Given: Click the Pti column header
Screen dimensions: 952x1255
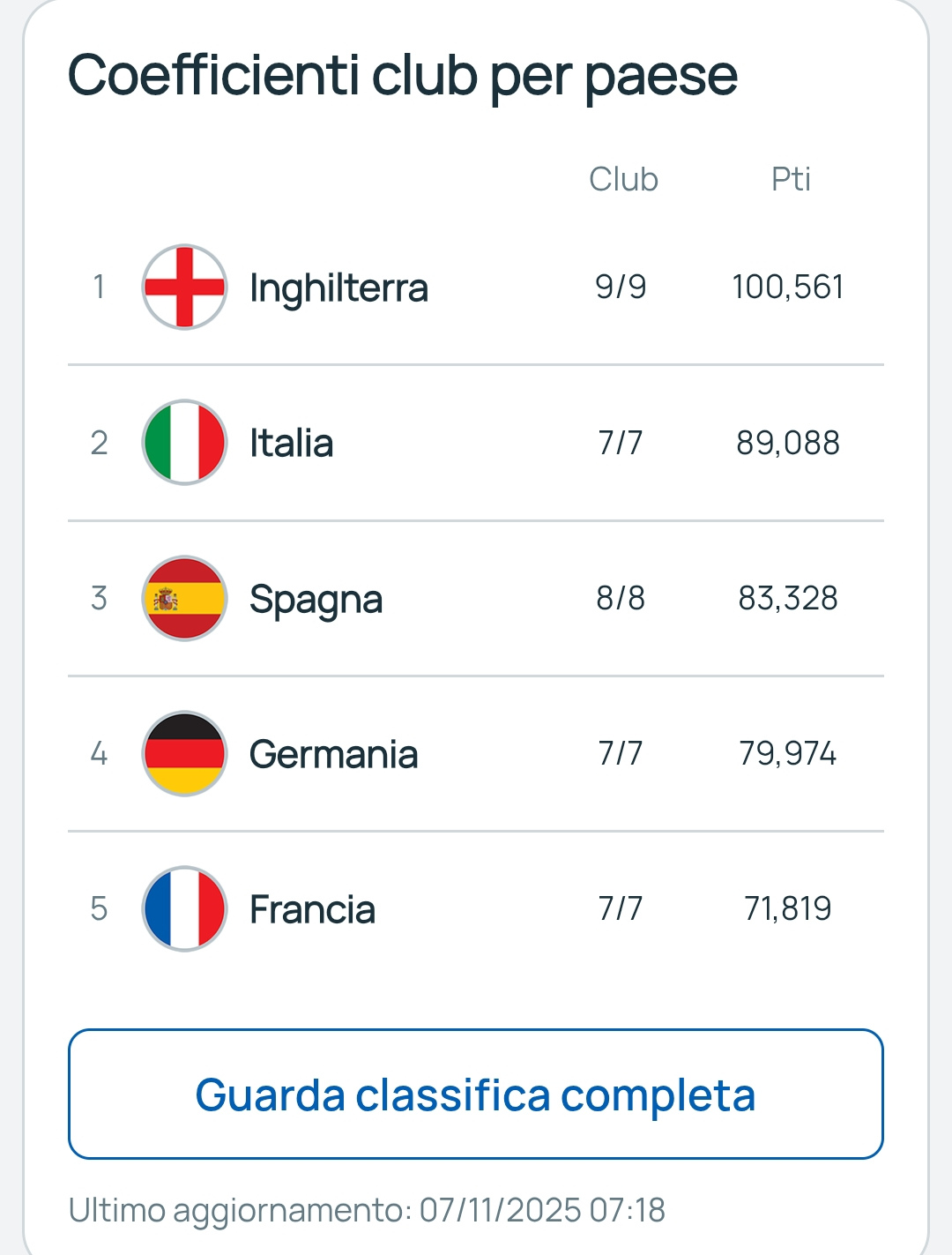Looking at the screenshot, I should (x=790, y=179).
